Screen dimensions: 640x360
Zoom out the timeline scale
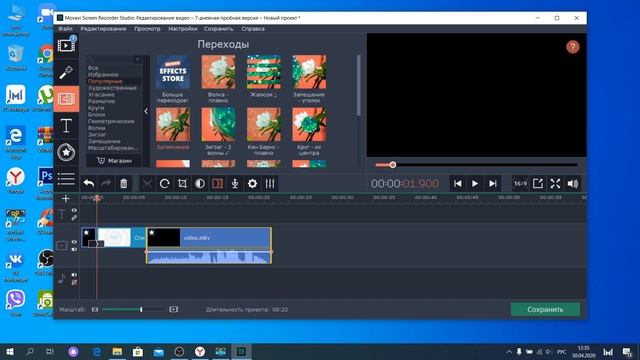point(95,309)
